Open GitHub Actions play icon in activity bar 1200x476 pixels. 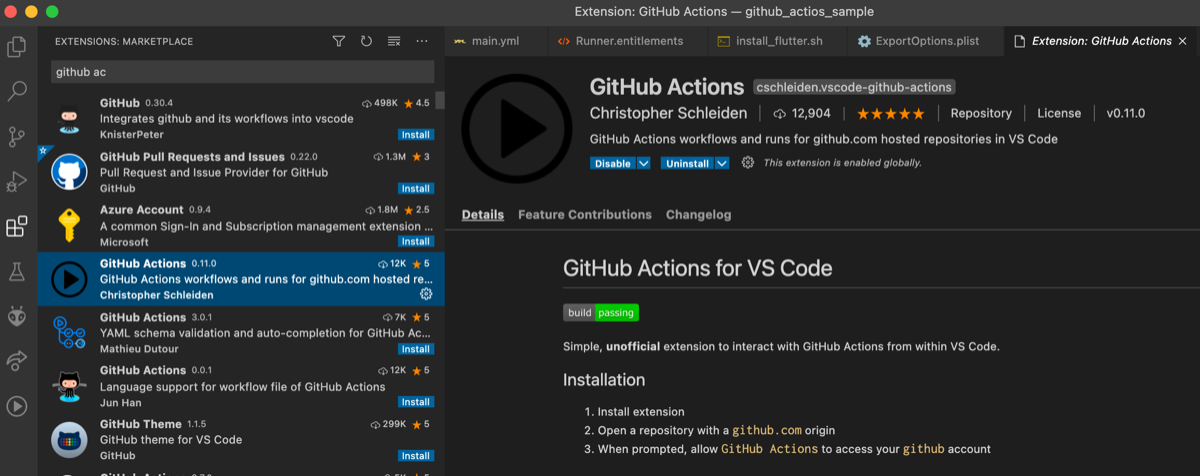click(17, 406)
